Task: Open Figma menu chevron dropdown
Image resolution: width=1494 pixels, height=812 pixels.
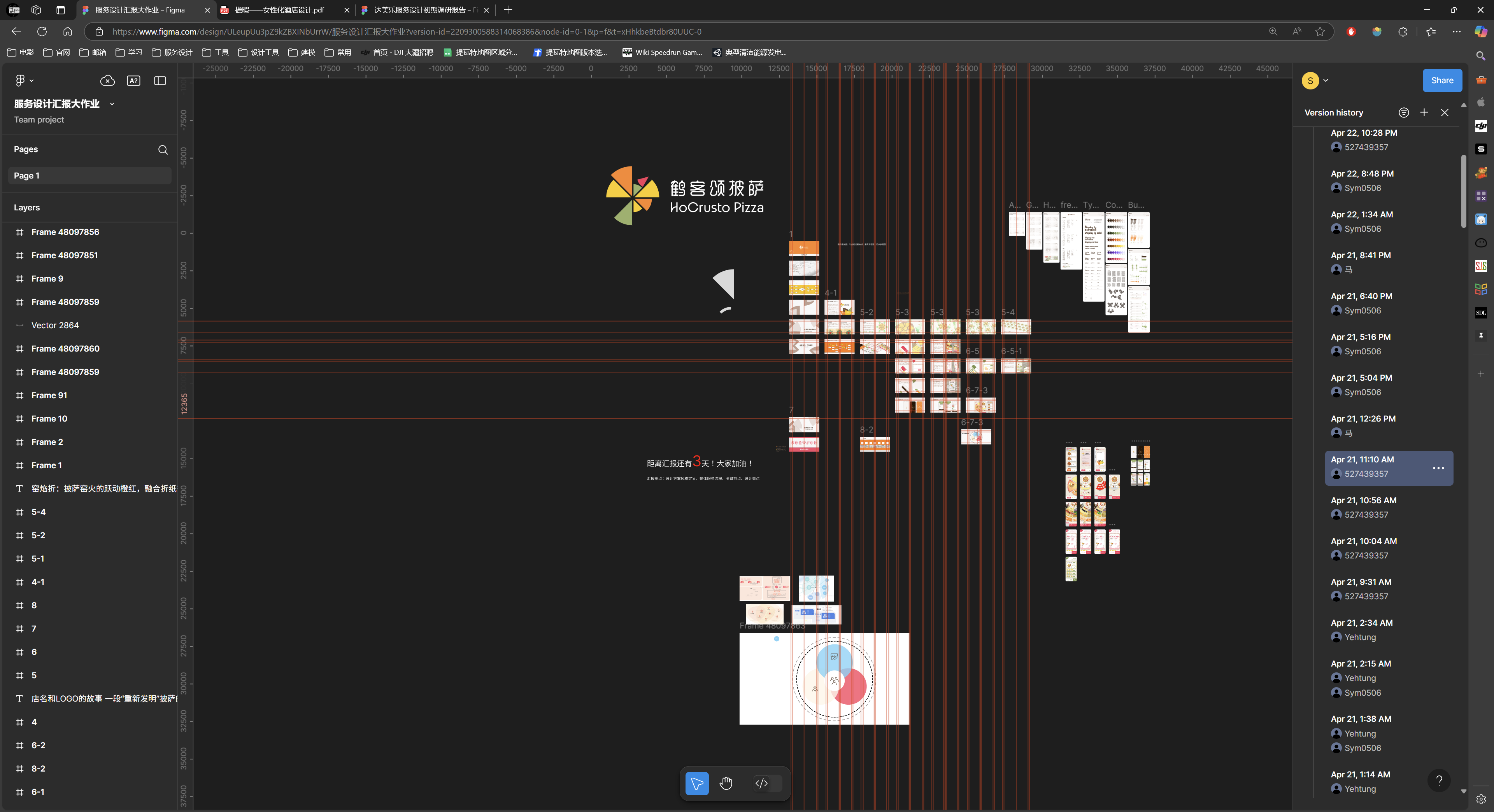Action: click(31, 80)
